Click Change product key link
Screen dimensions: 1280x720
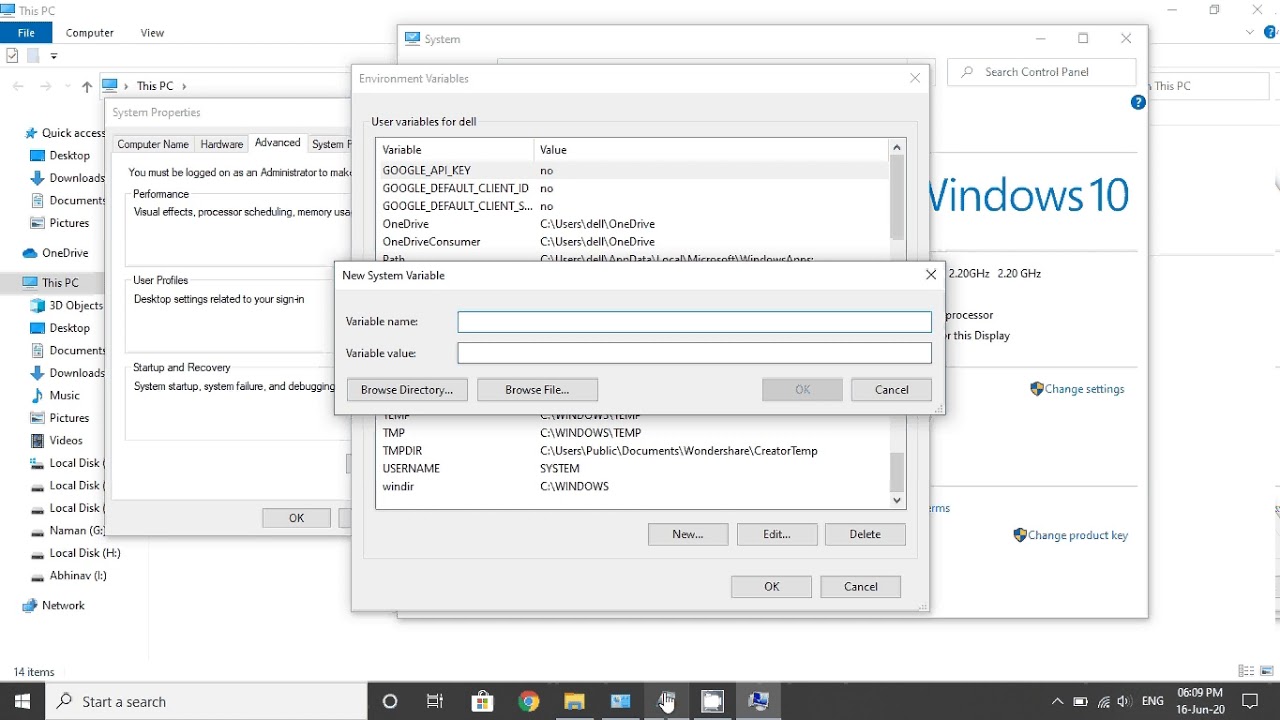(1078, 535)
